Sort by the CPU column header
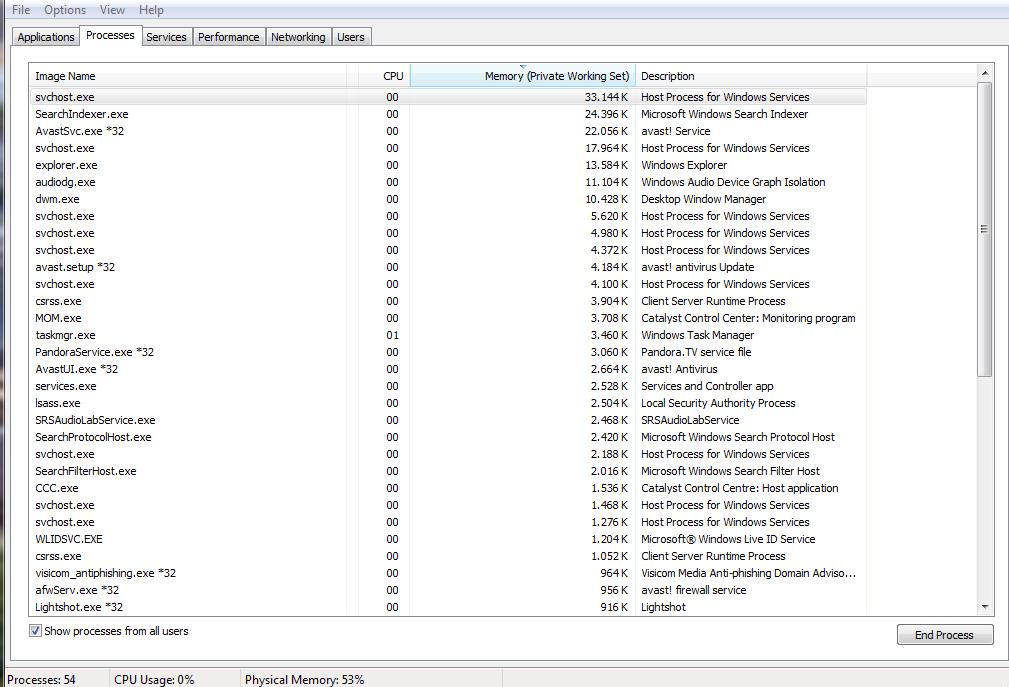This screenshot has height=687, width=1009. tap(384, 76)
